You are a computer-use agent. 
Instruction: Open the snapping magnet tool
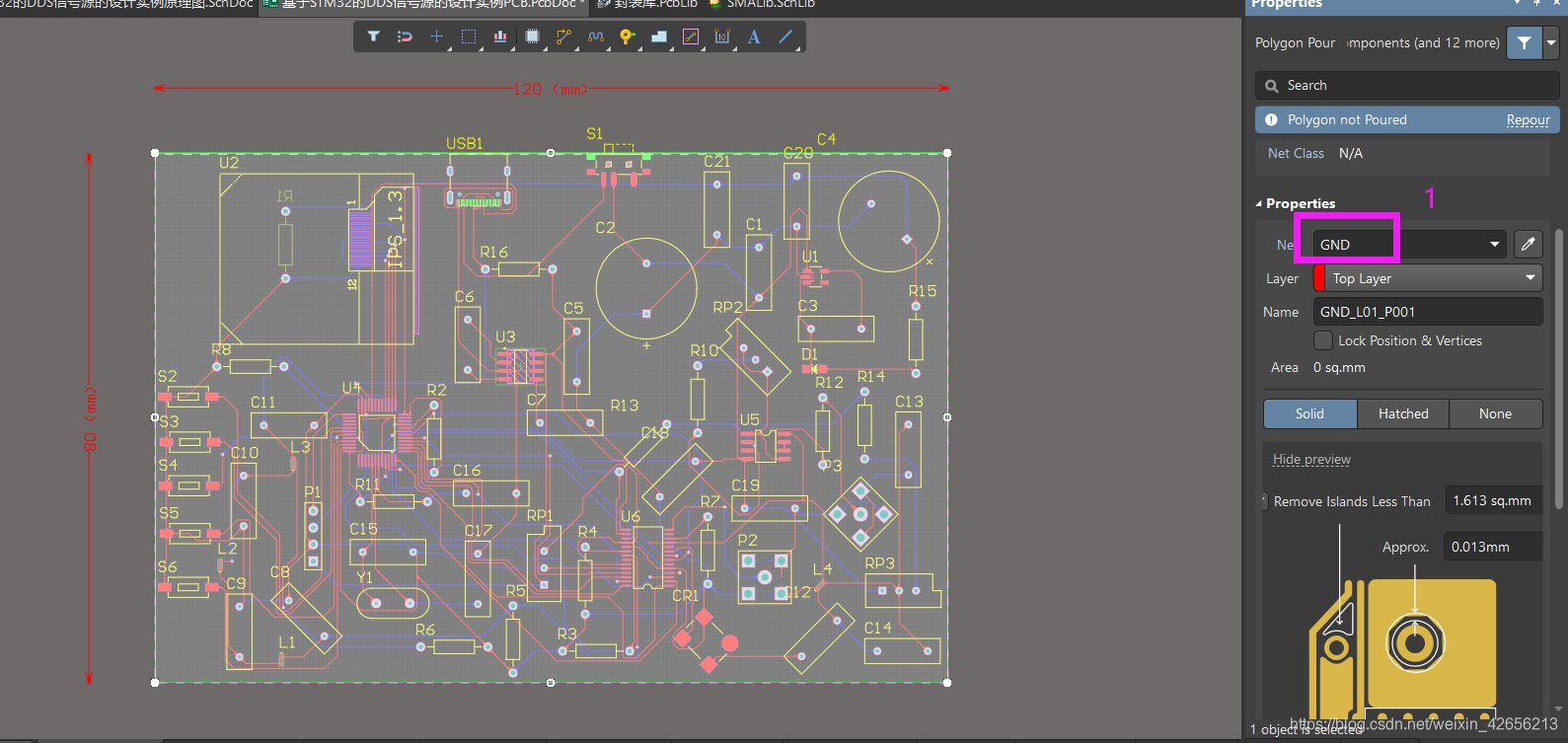point(405,37)
